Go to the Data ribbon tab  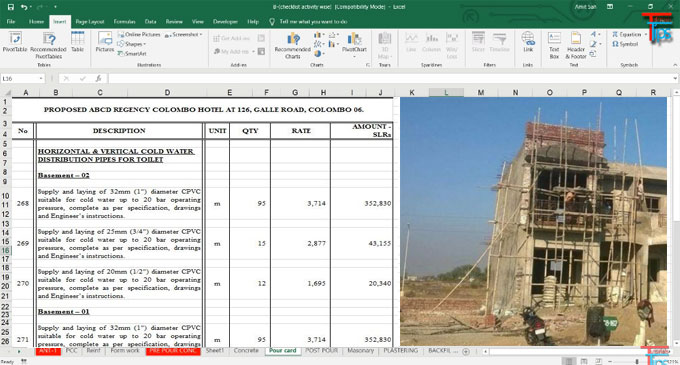pyautogui.click(x=150, y=22)
